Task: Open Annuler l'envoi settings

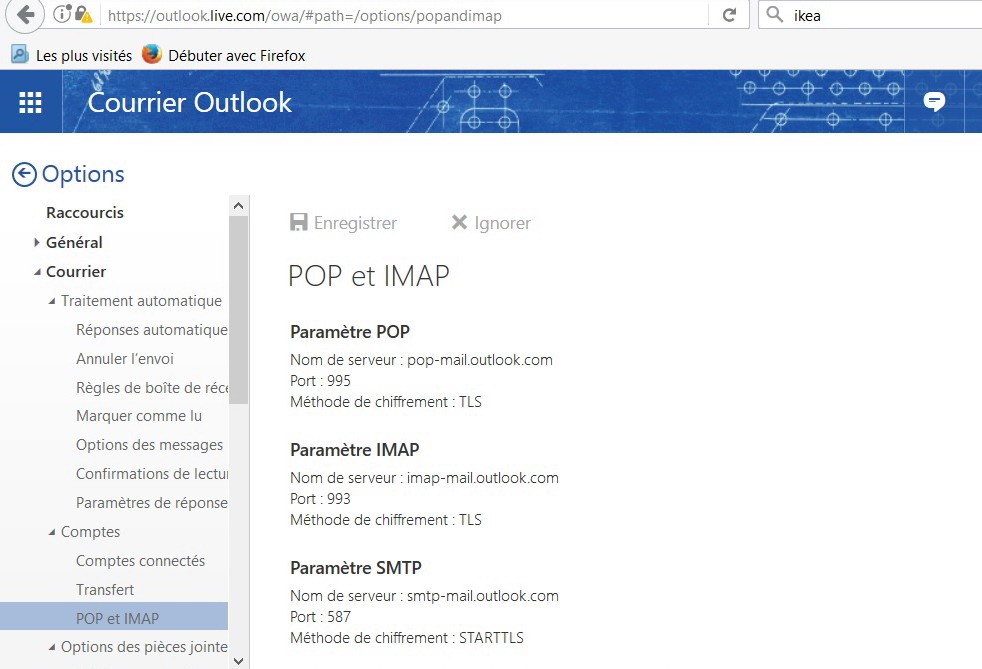Action: pyautogui.click(x=125, y=359)
